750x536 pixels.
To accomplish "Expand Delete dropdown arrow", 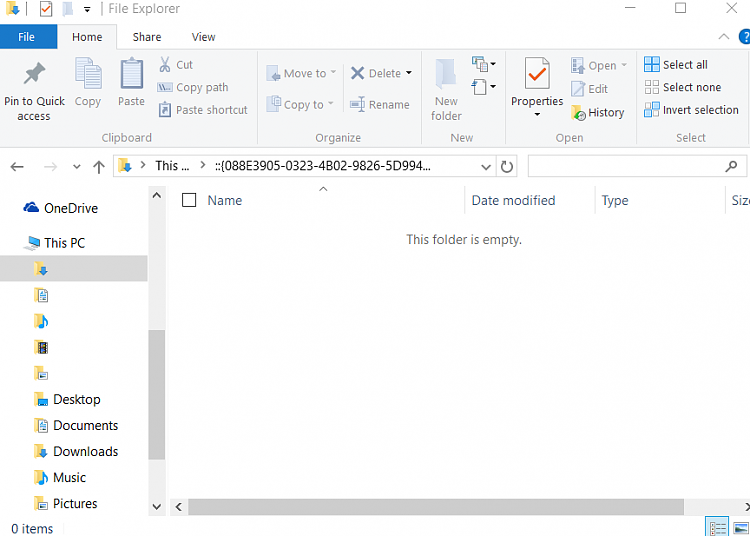I will pos(409,73).
